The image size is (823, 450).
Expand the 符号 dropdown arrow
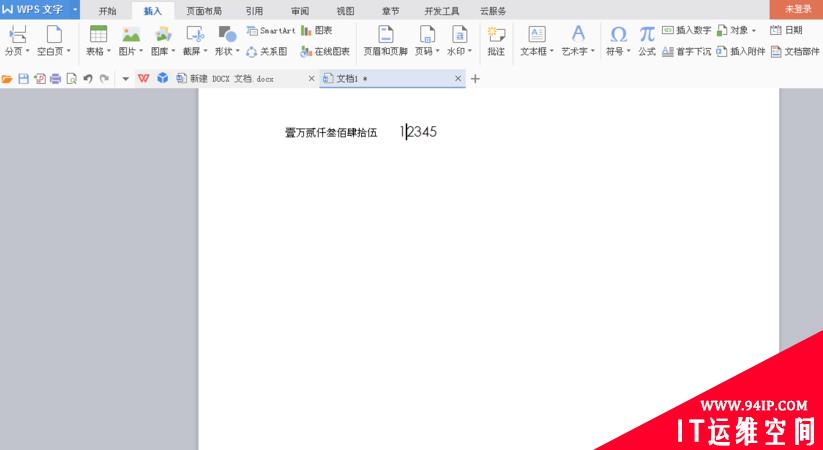[x=629, y=51]
